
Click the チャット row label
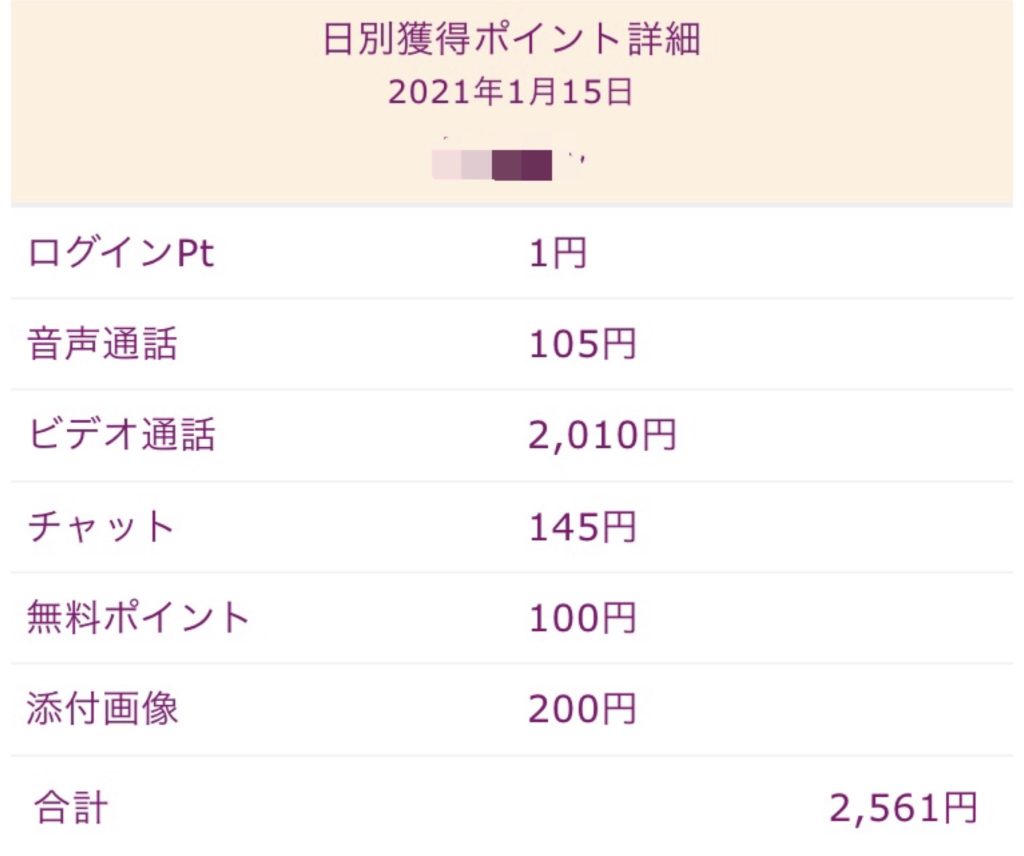[x=102, y=527]
